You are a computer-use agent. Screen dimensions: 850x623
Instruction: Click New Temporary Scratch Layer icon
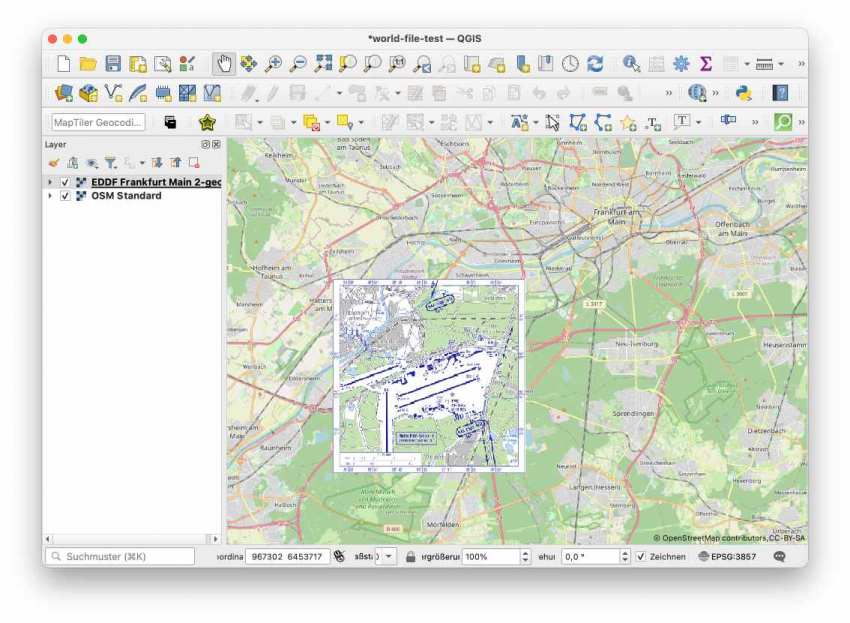point(163,93)
